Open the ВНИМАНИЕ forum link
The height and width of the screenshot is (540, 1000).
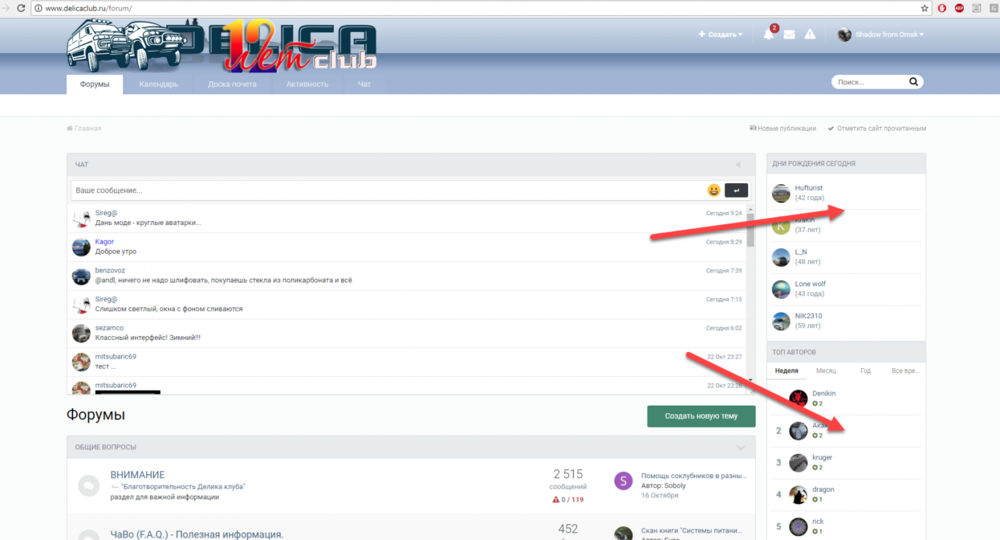pos(137,474)
